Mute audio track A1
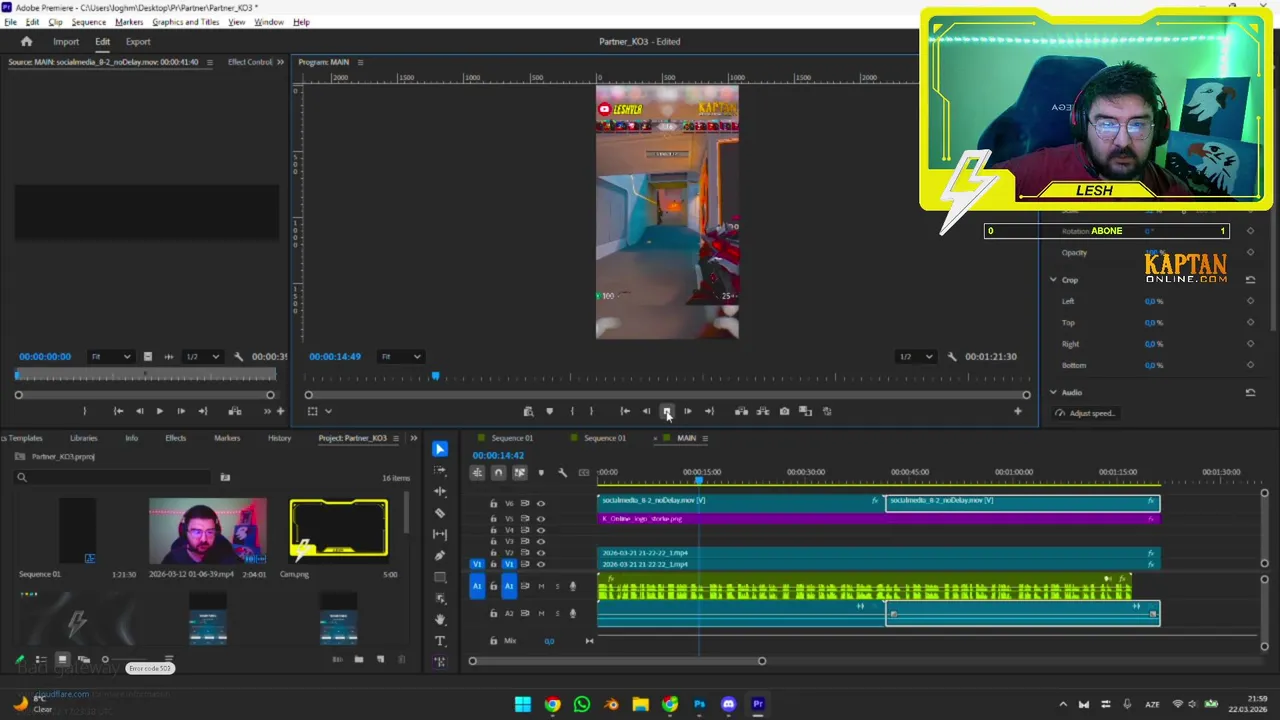Screen dimensions: 1280x720 (541, 586)
